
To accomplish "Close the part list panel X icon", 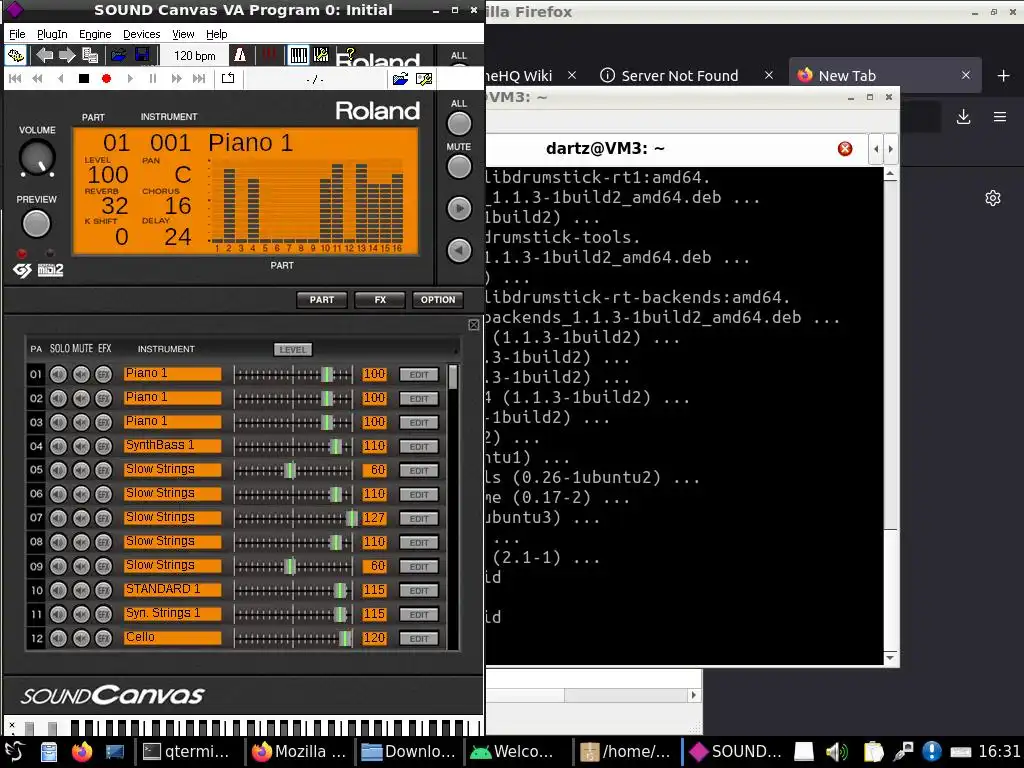I will click(x=474, y=325).
